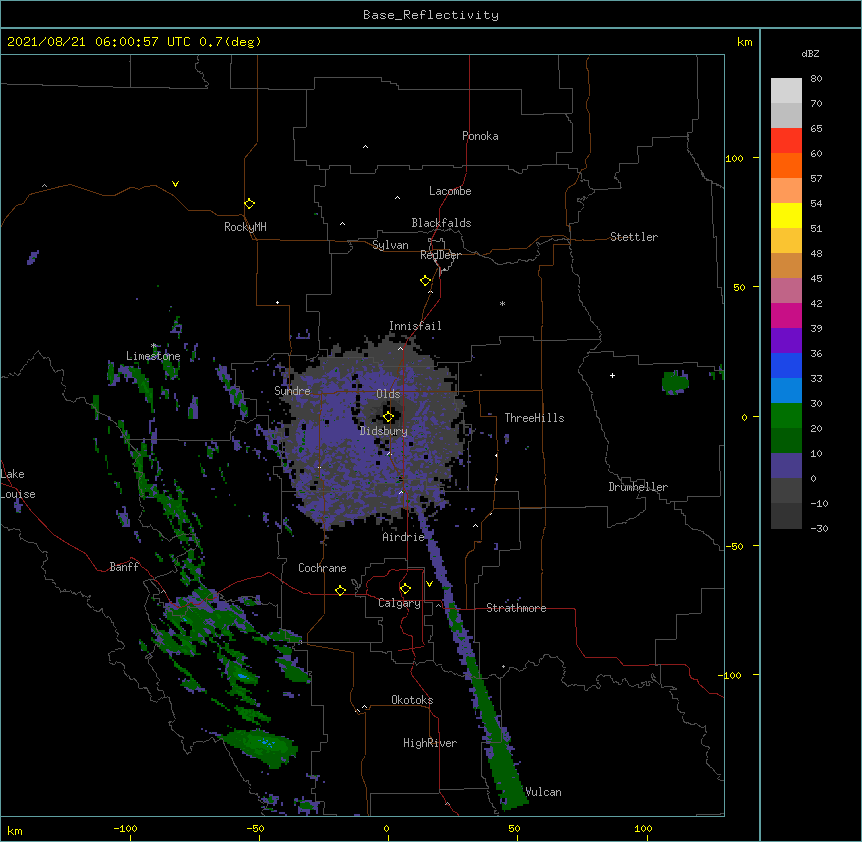This screenshot has height=842, width=862.
Task: Click the Strathmore town label
Action: point(516,608)
